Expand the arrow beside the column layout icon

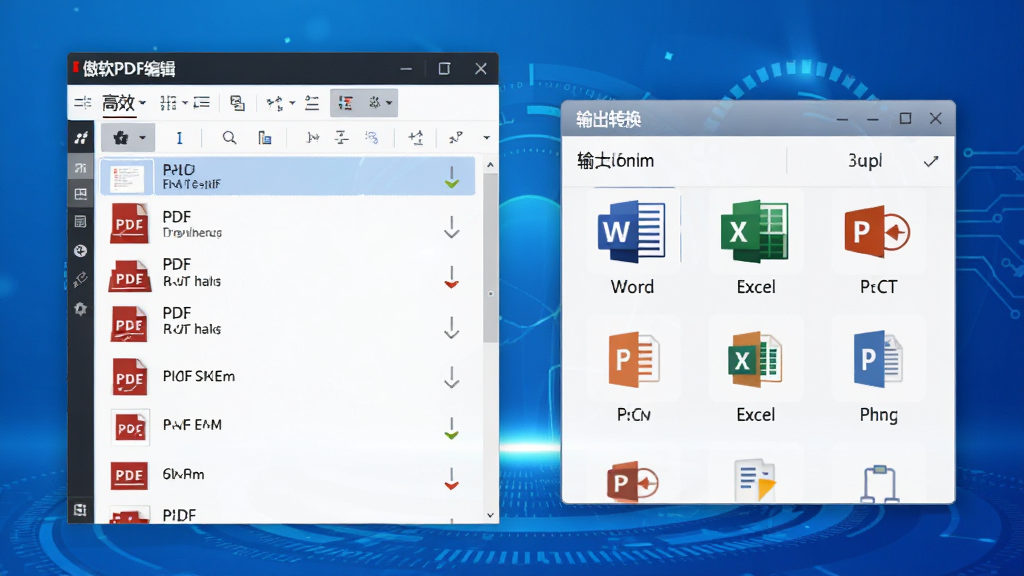185,103
